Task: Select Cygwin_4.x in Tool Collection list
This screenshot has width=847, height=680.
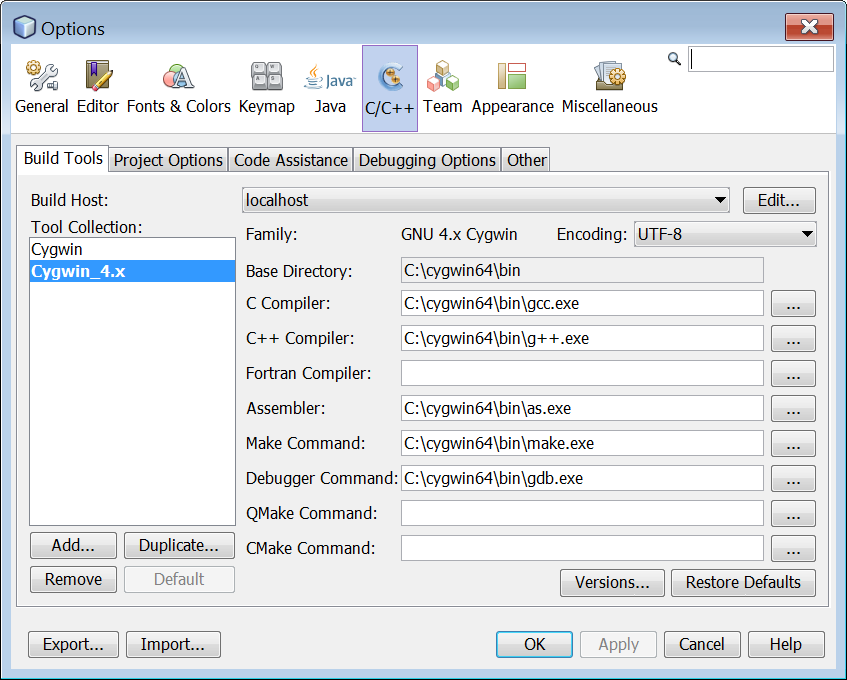Action: (x=132, y=271)
